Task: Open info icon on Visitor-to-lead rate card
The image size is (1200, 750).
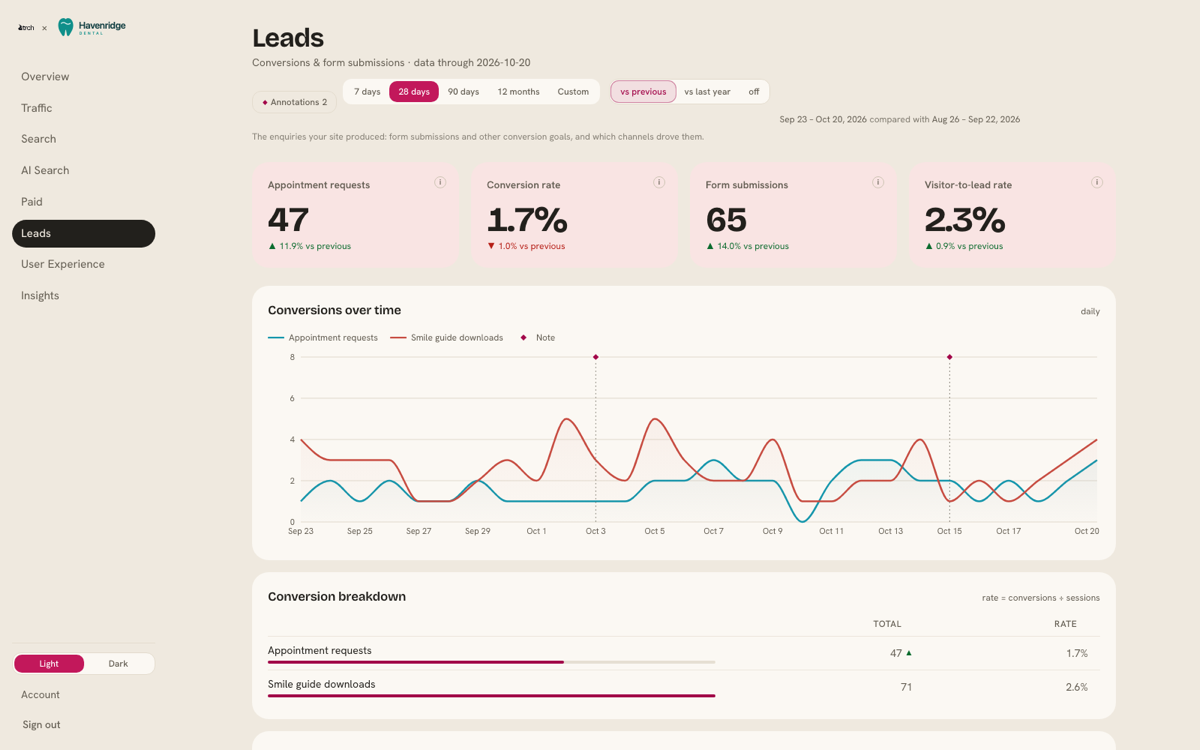Action: 1097,183
